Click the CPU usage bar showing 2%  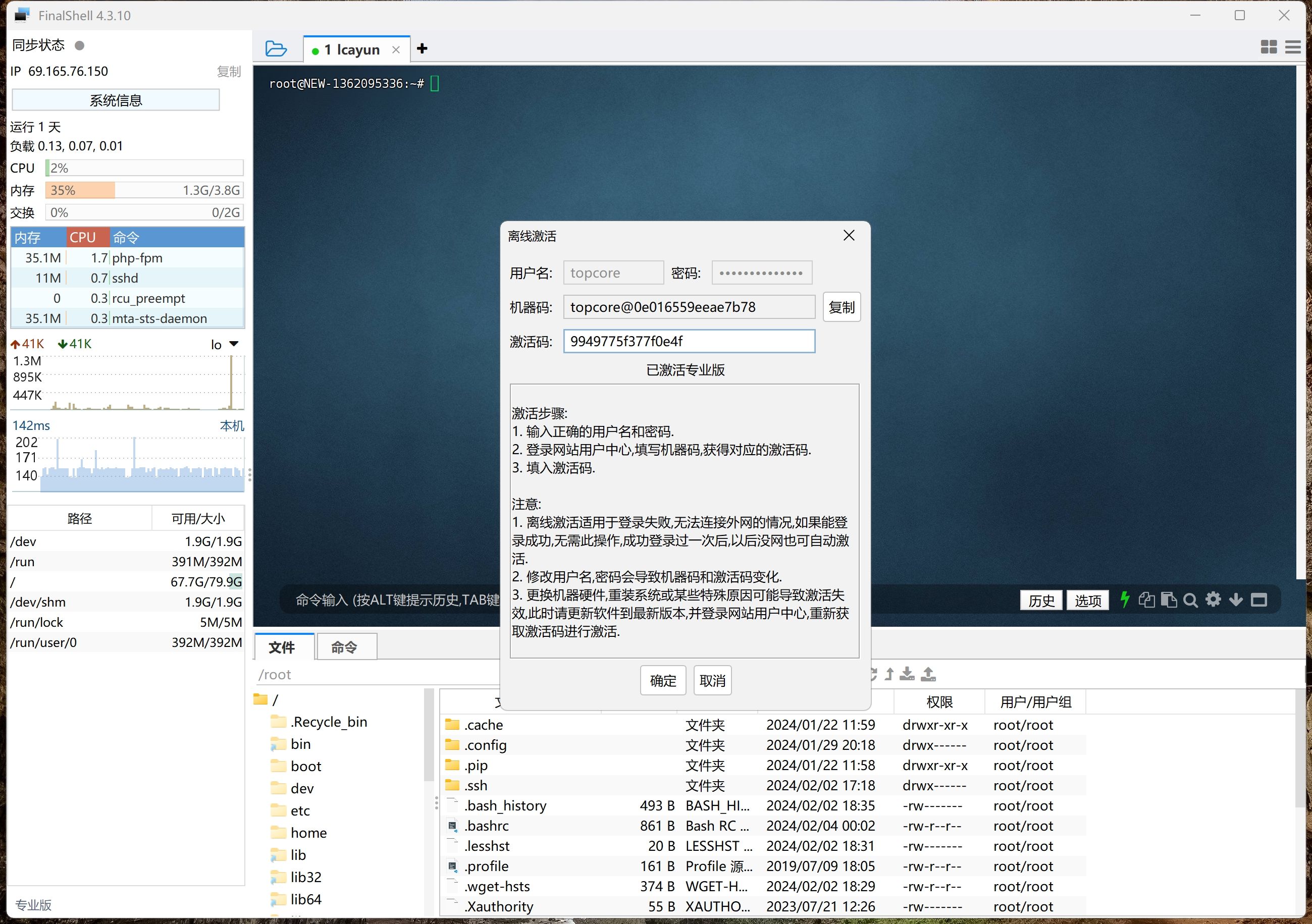[x=144, y=168]
